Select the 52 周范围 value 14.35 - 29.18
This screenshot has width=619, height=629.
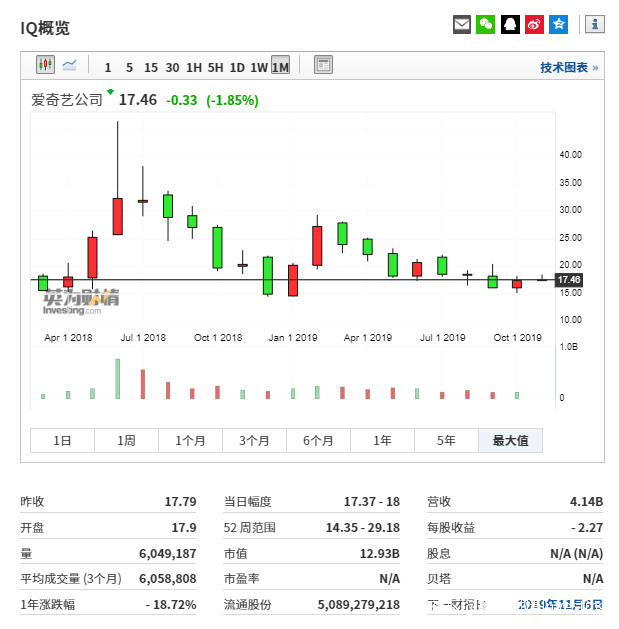coord(363,527)
